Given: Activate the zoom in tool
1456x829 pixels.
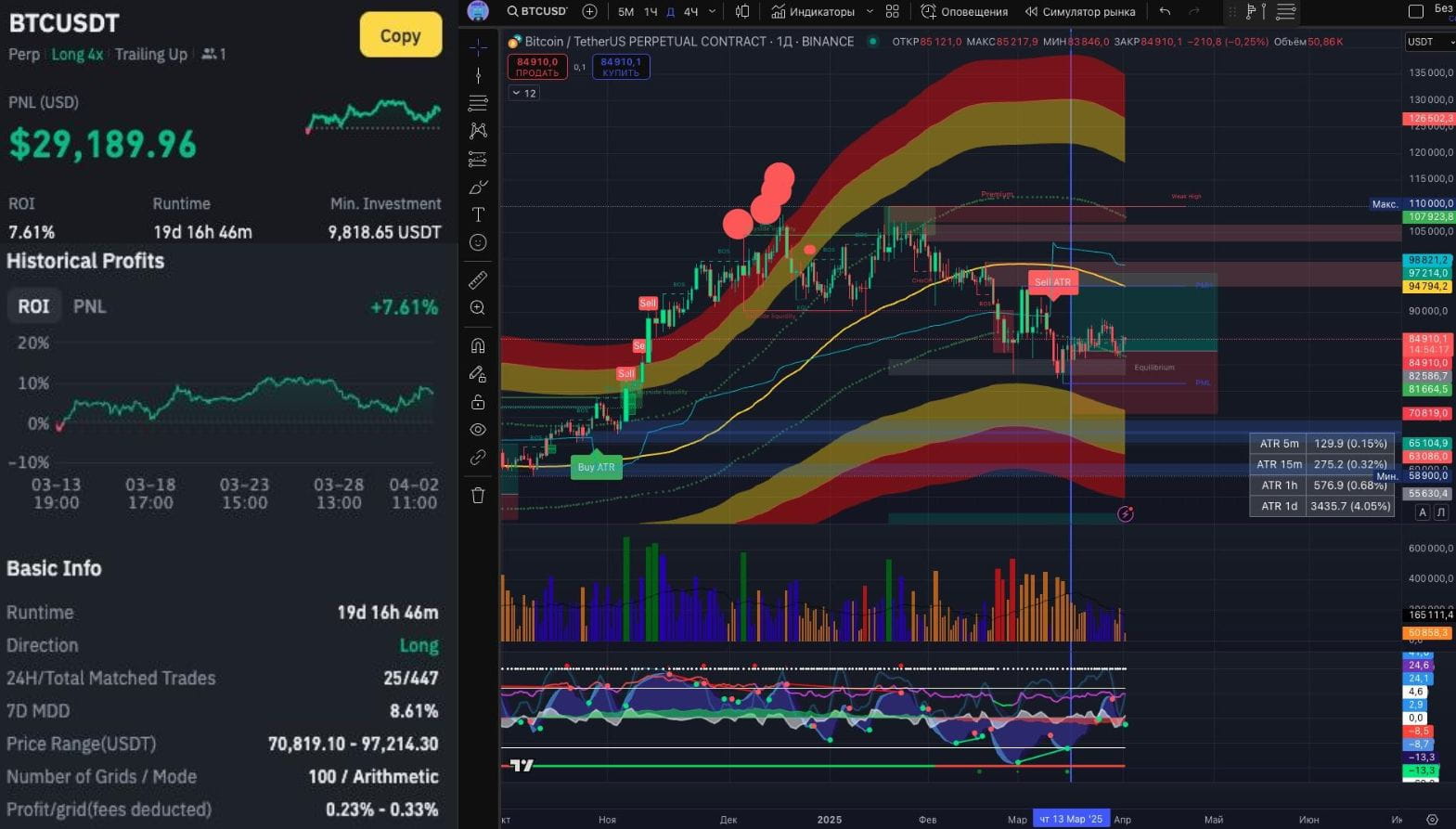Looking at the screenshot, I should tap(478, 307).
